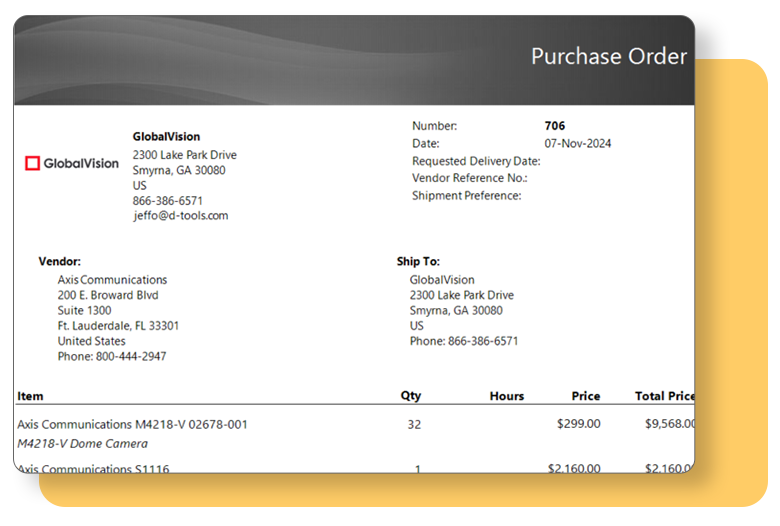Click the 'Shipment Preference:' label

(467, 196)
